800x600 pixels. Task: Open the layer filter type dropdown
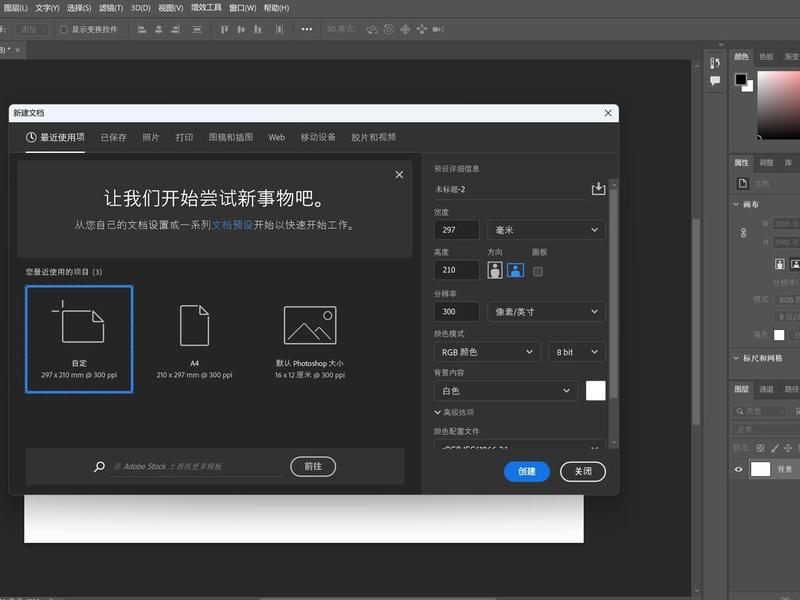[x=759, y=411]
